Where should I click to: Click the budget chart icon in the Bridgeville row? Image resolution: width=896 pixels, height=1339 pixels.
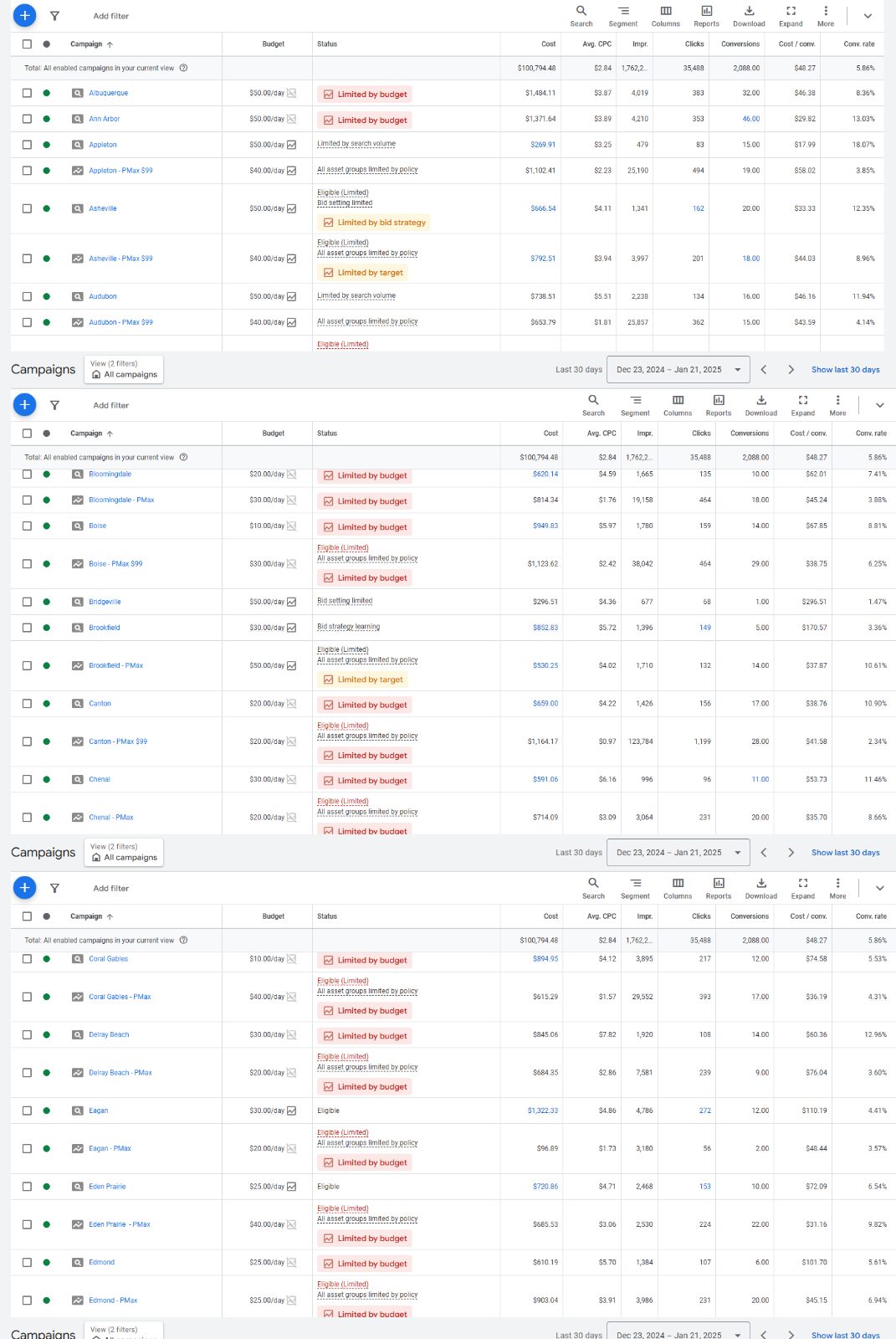pyautogui.click(x=291, y=602)
